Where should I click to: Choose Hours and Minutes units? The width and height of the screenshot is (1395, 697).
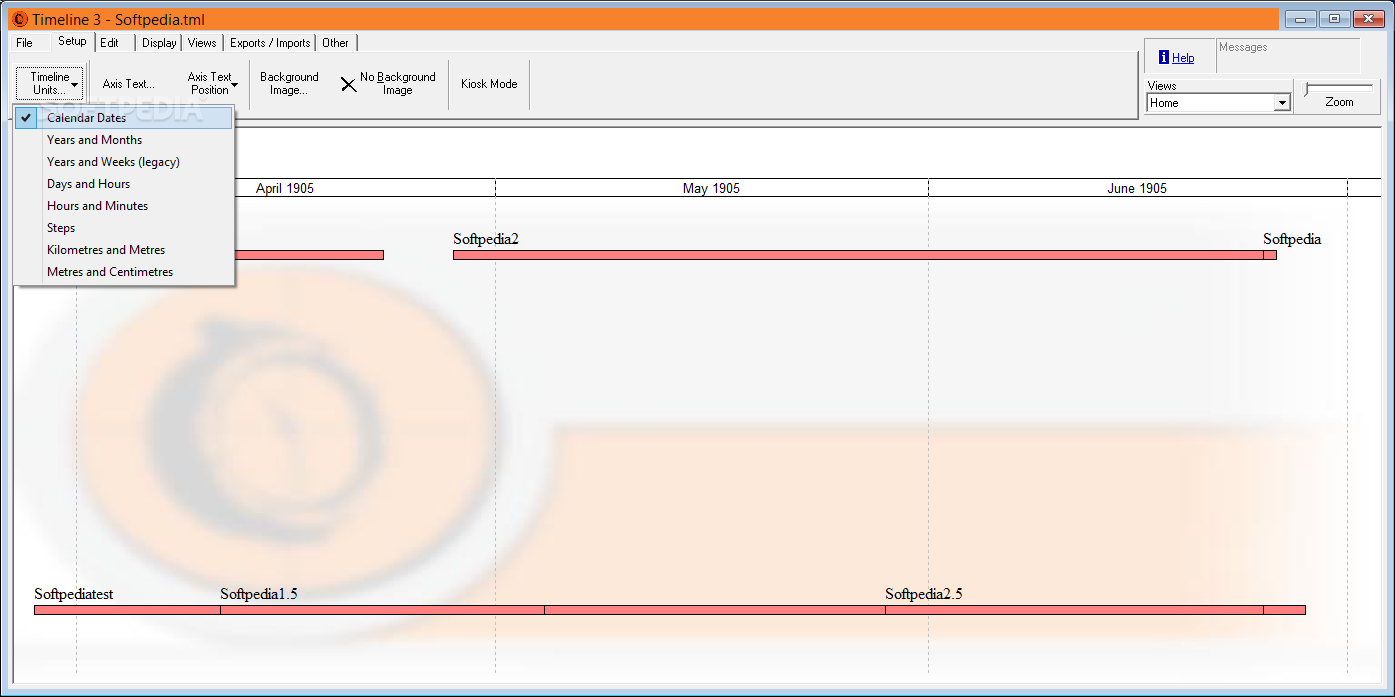124,206
